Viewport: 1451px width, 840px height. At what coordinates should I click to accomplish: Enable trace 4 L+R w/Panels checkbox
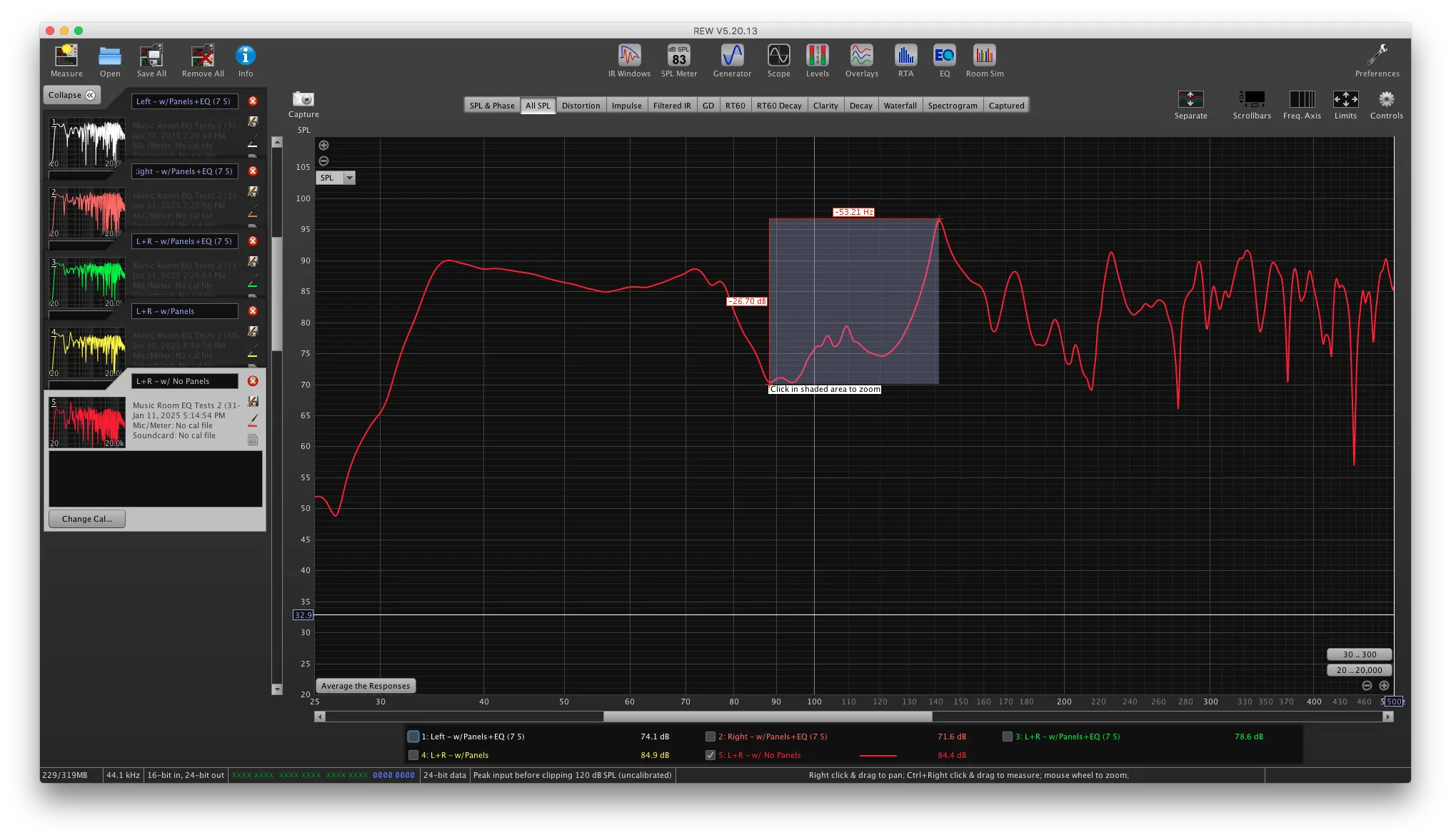click(413, 755)
